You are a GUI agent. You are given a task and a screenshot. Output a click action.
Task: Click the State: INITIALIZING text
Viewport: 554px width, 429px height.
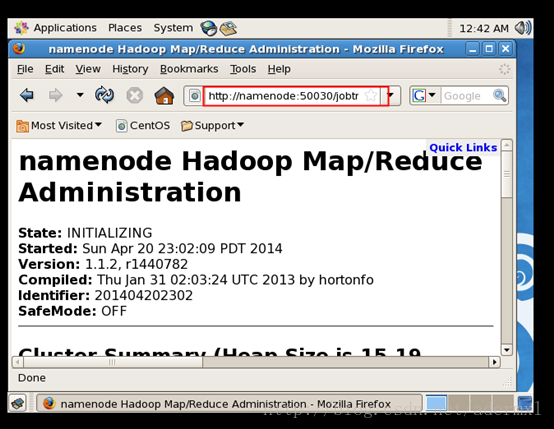coord(85,233)
